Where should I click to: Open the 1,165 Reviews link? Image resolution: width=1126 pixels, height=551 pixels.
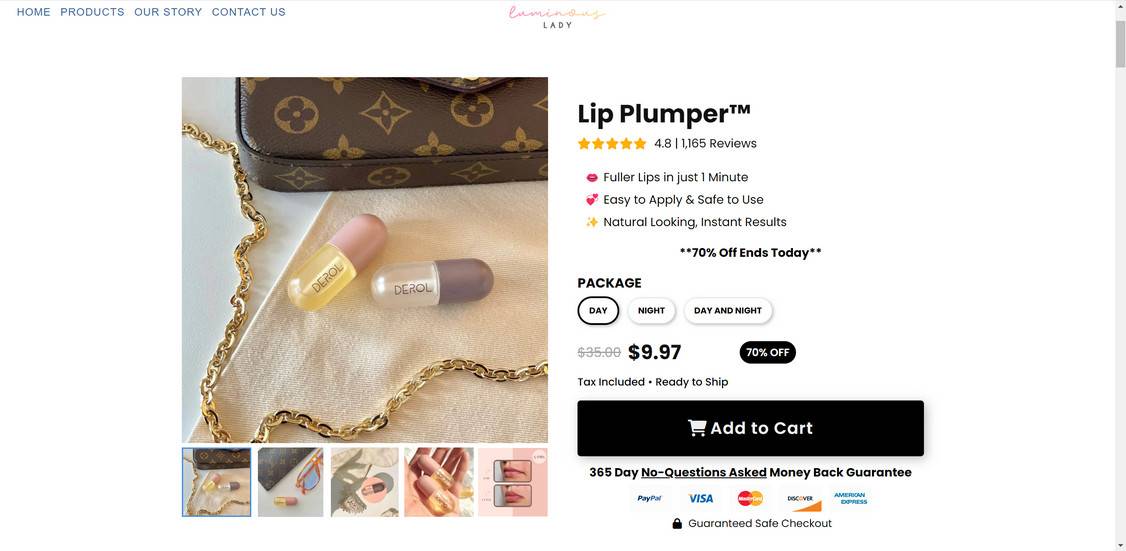point(718,143)
